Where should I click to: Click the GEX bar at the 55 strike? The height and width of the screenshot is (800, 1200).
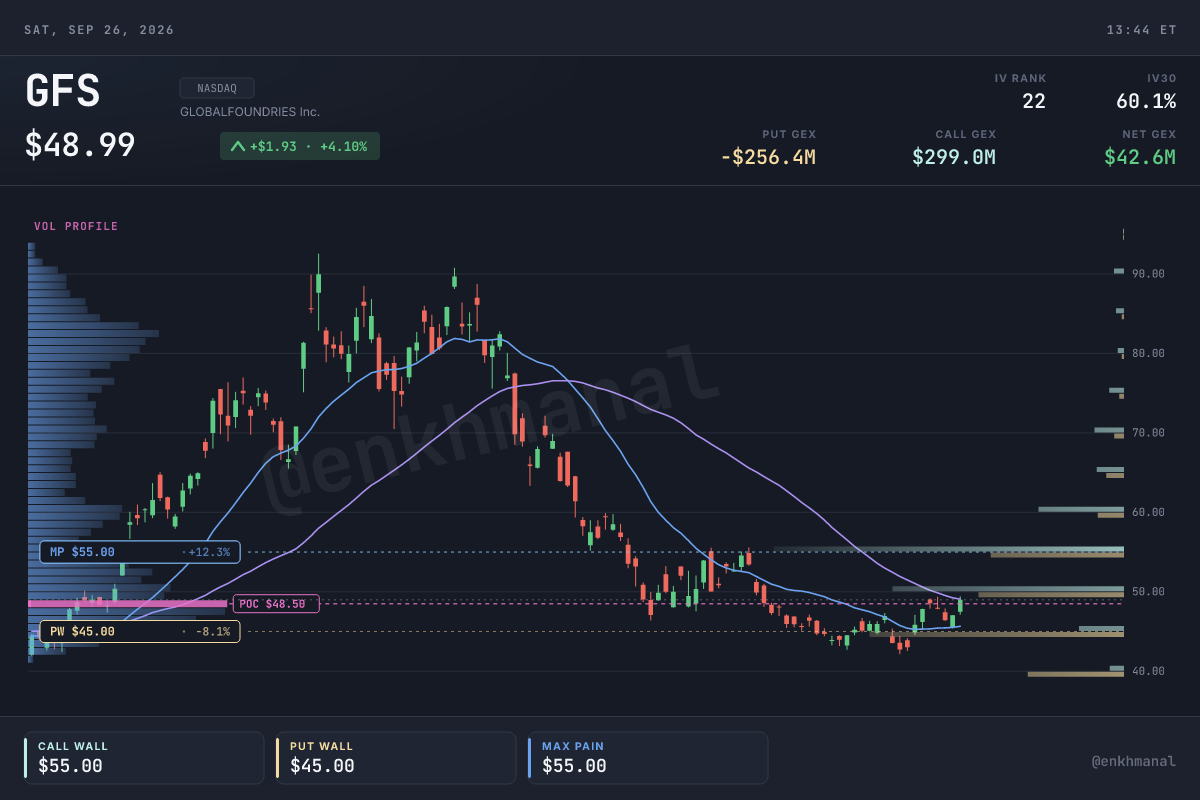coord(948,551)
